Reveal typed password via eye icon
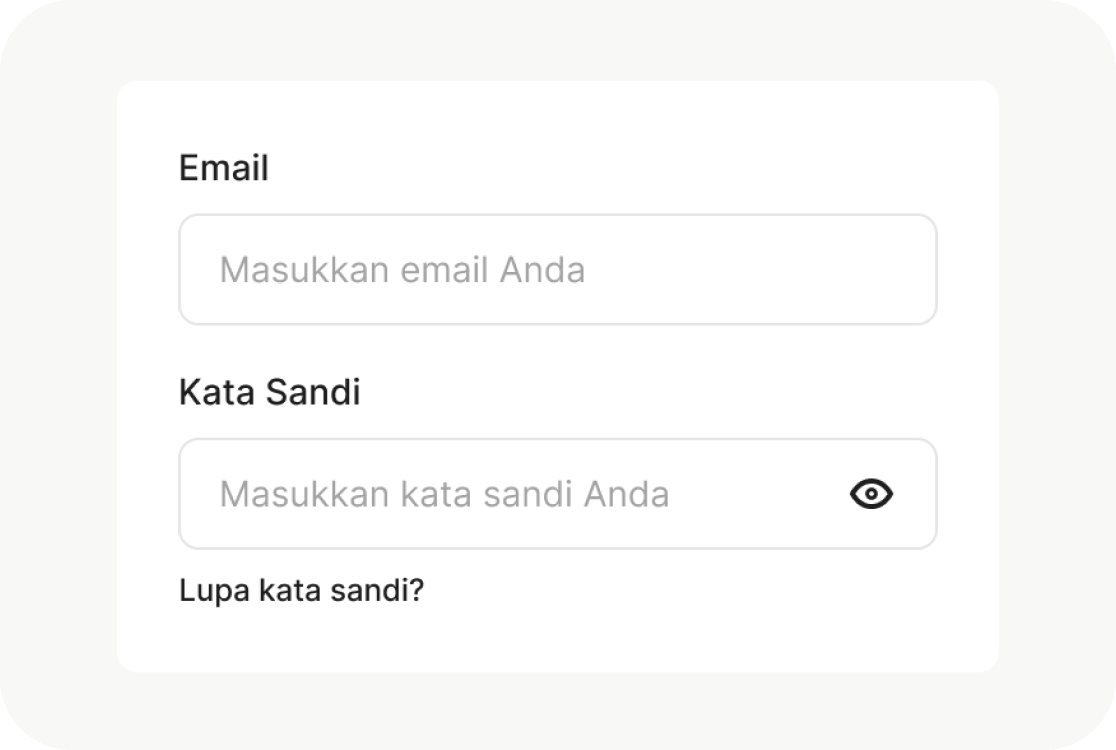The width and height of the screenshot is (1116, 750). pos(871,494)
